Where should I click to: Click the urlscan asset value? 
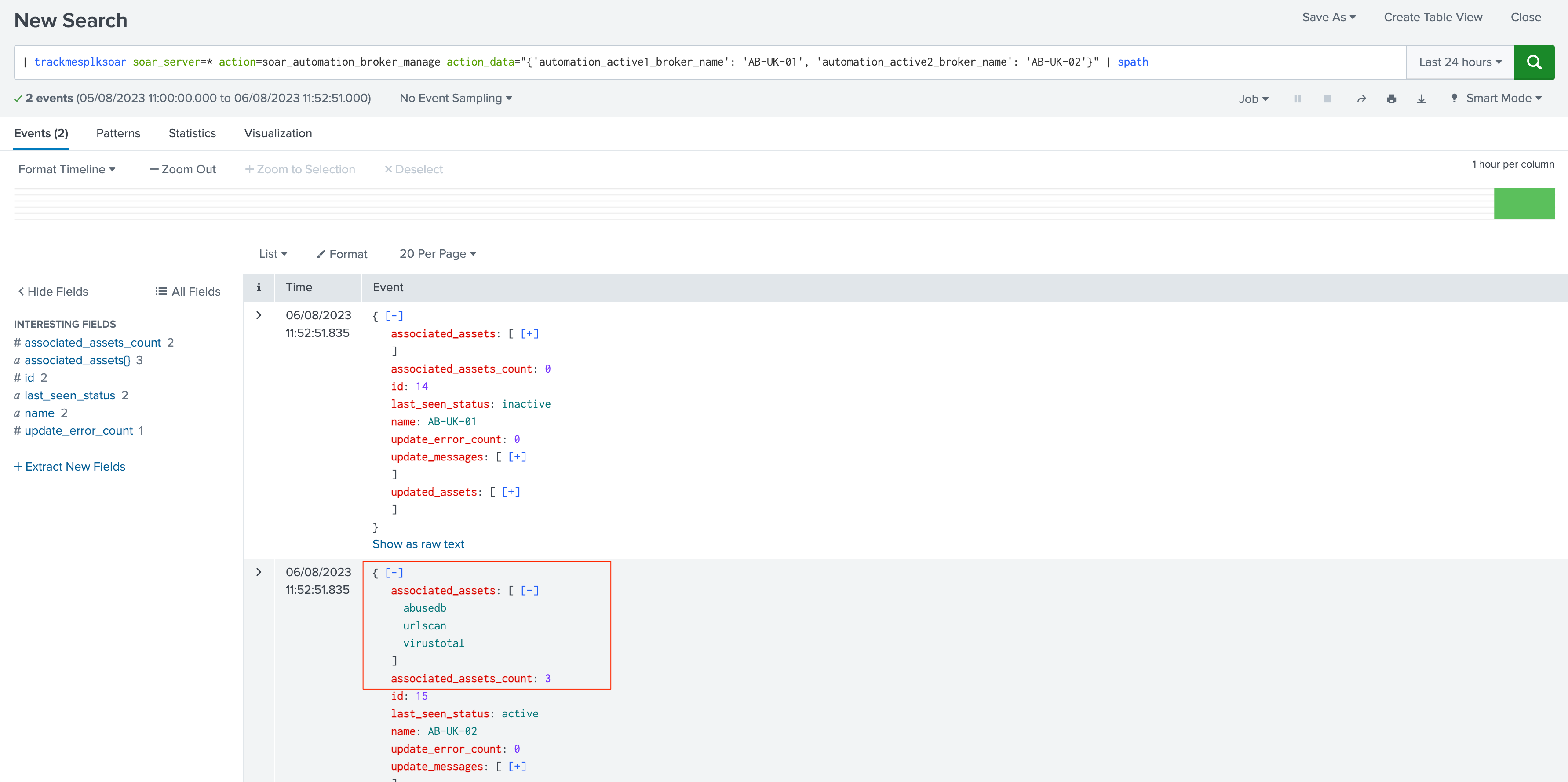(x=424, y=626)
